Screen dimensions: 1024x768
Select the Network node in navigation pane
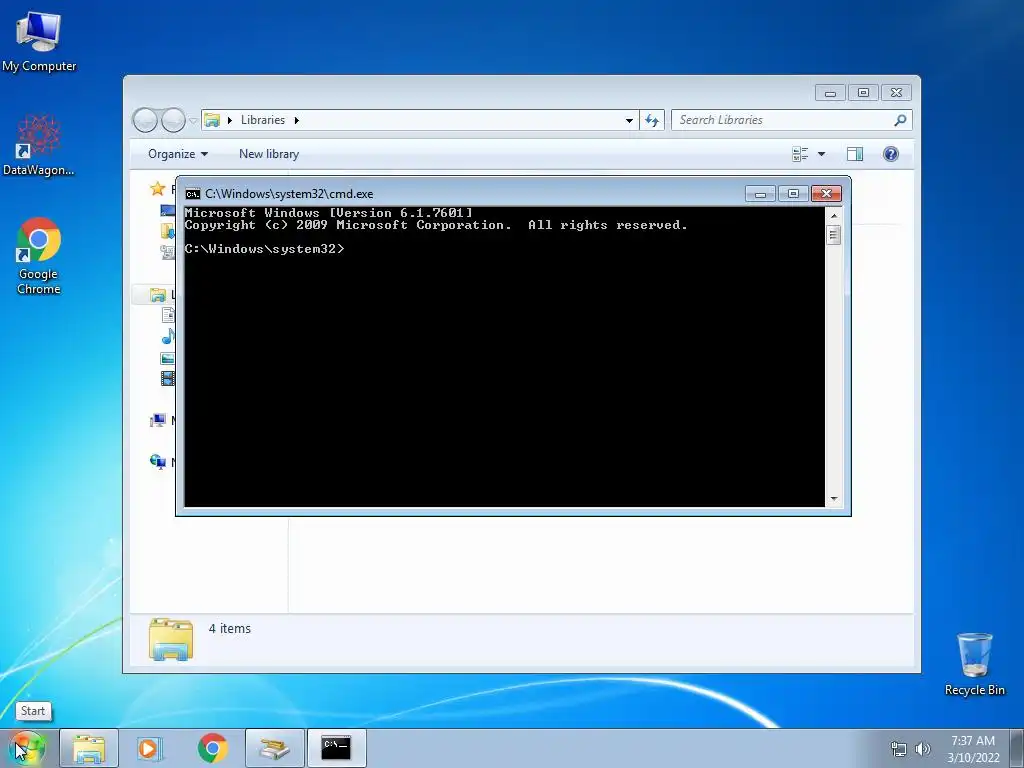coord(157,462)
